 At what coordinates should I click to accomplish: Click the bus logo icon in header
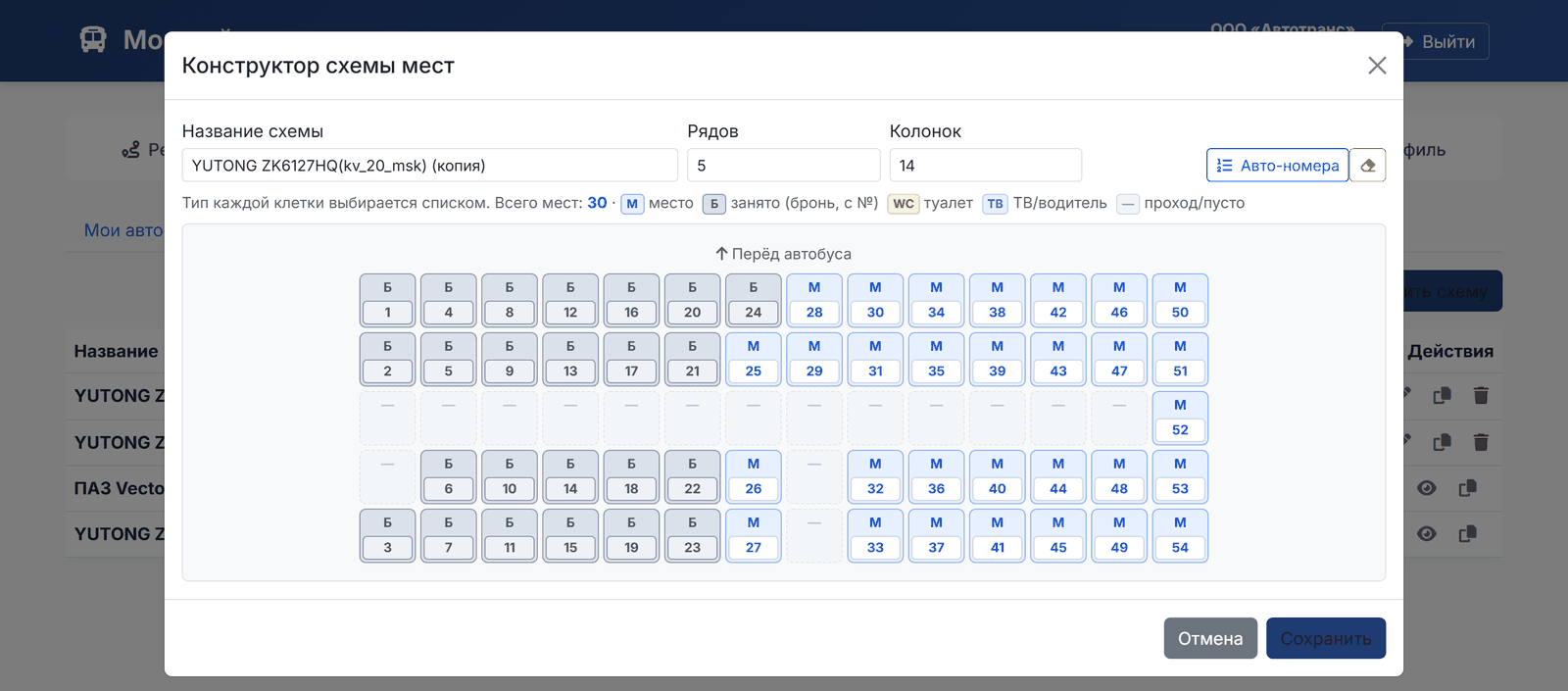coord(93,39)
